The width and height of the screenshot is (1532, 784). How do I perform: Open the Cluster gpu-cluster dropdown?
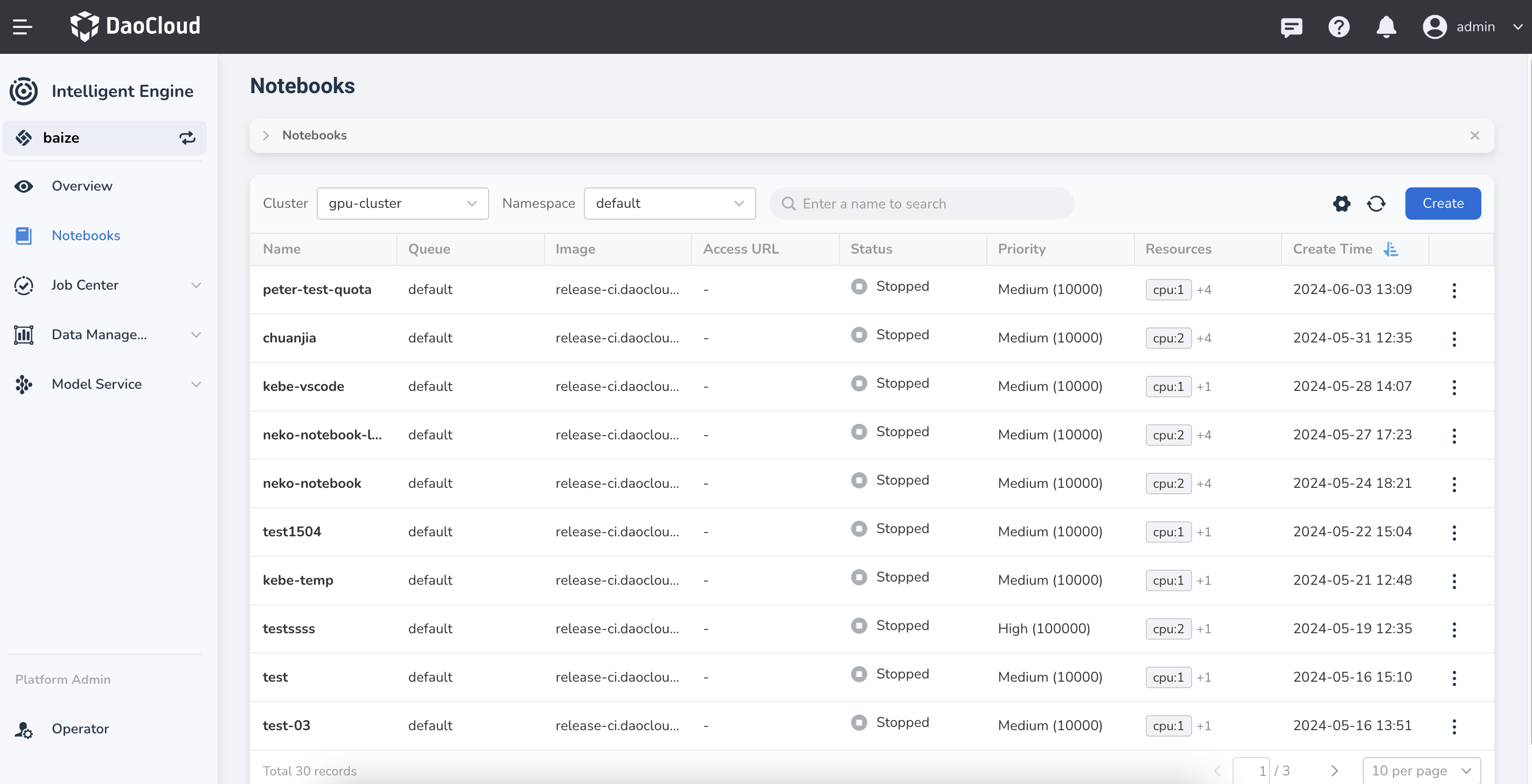pos(402,204)
